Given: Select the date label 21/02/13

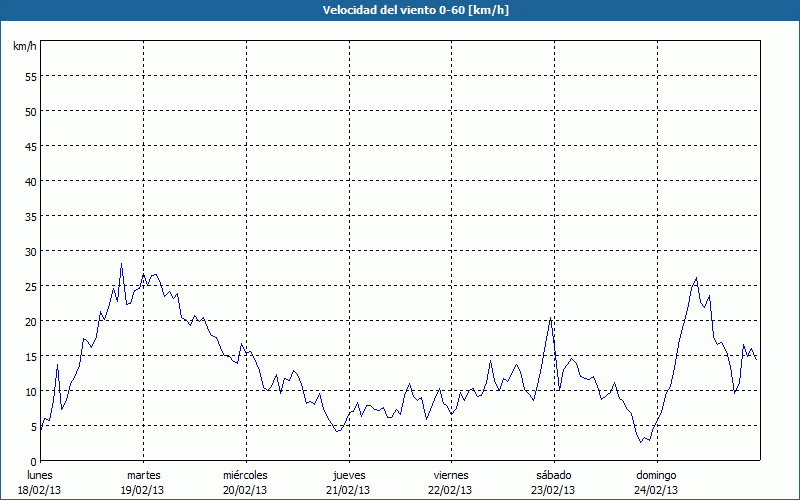Looking at the screenshot, I should (x=348, y=490).
